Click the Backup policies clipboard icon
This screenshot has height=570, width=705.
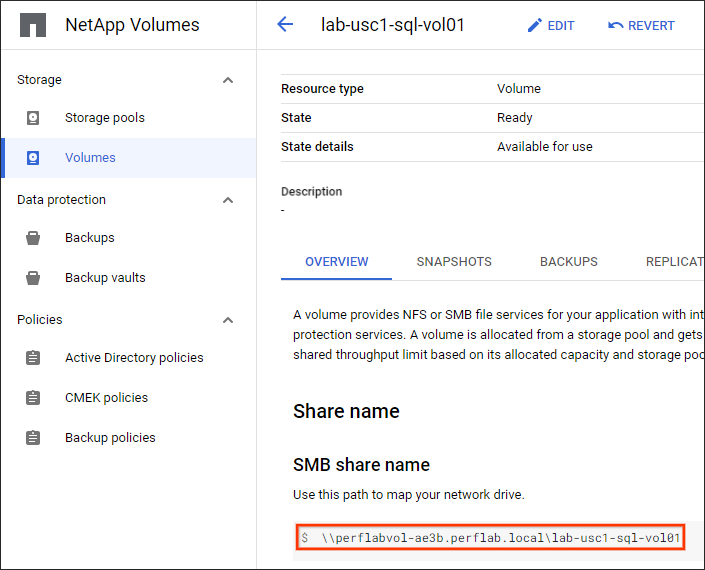[33, 438]
